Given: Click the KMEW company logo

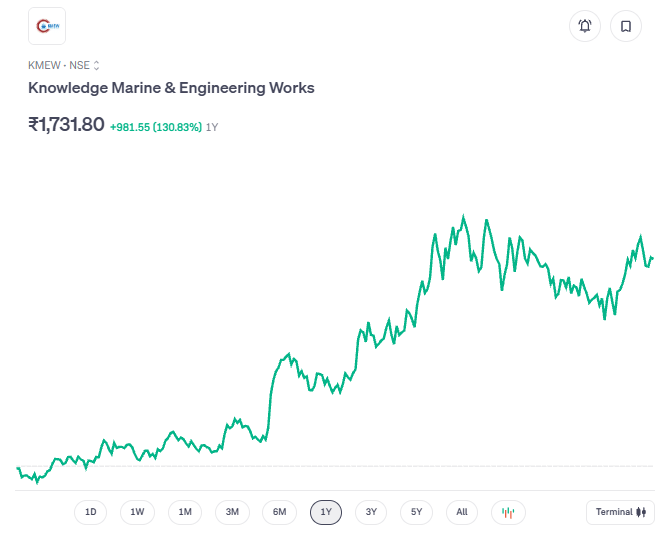Looking at the screenshot, I should coord(47,26).
